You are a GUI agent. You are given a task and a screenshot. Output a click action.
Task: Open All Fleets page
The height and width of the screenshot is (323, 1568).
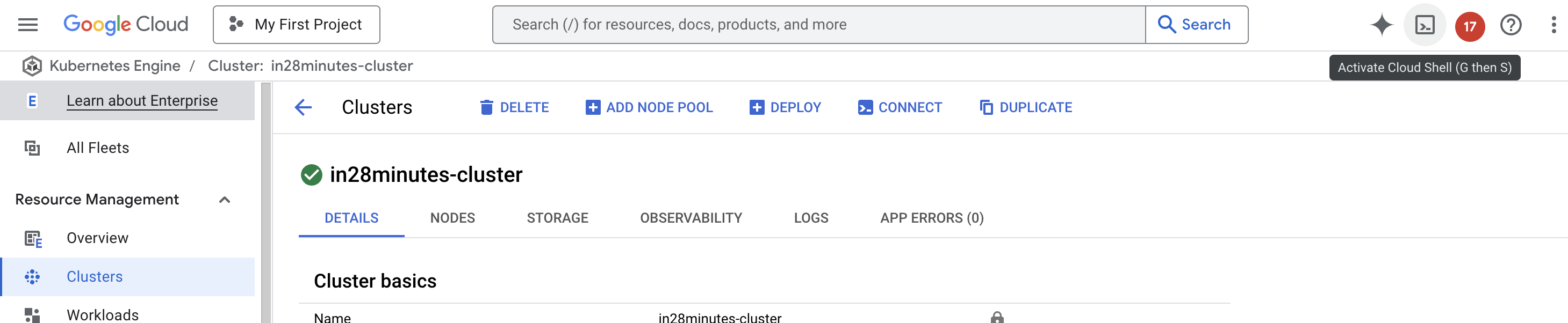(x=98, y=148)
